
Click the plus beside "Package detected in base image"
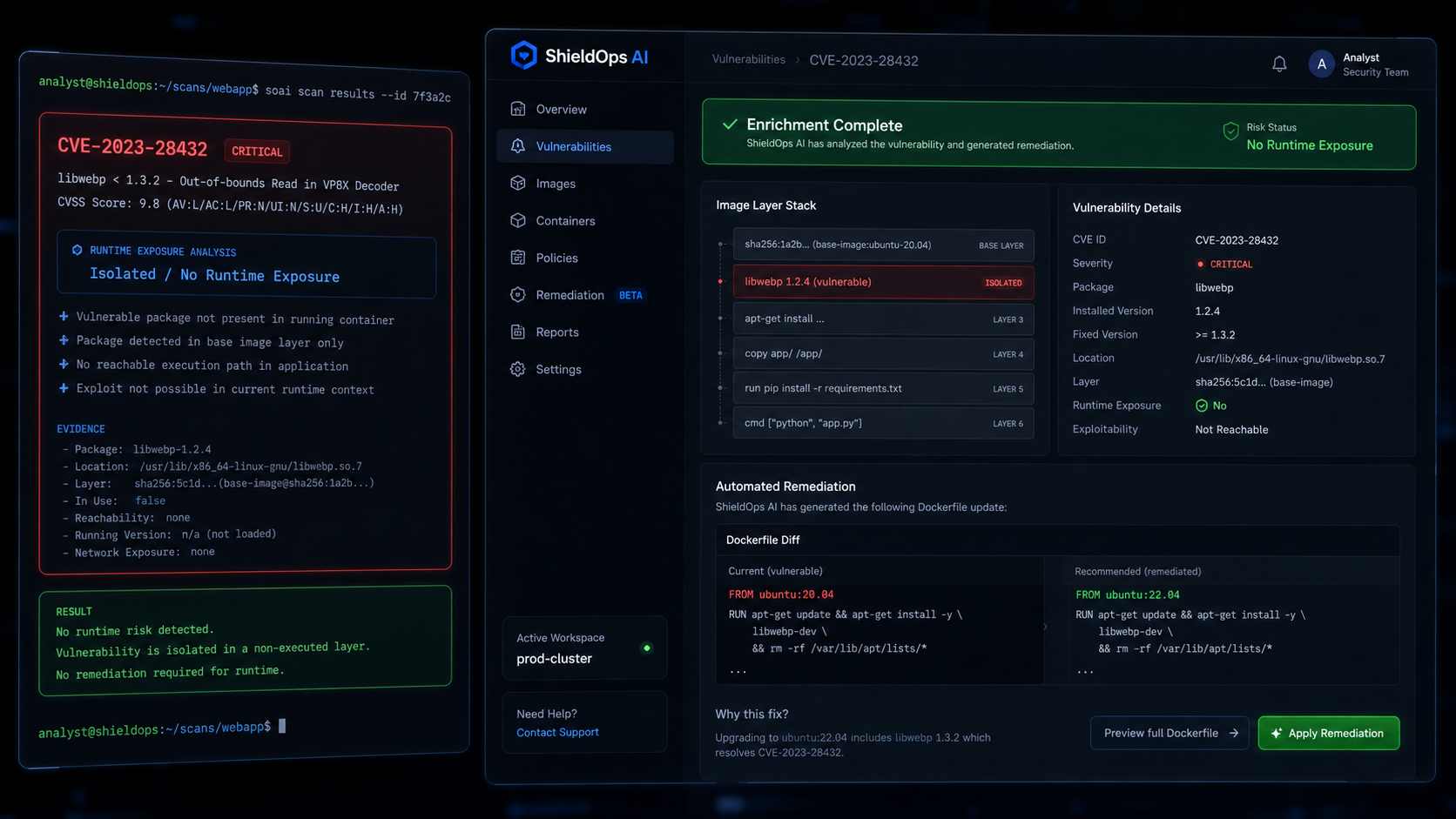pos(64,340)
